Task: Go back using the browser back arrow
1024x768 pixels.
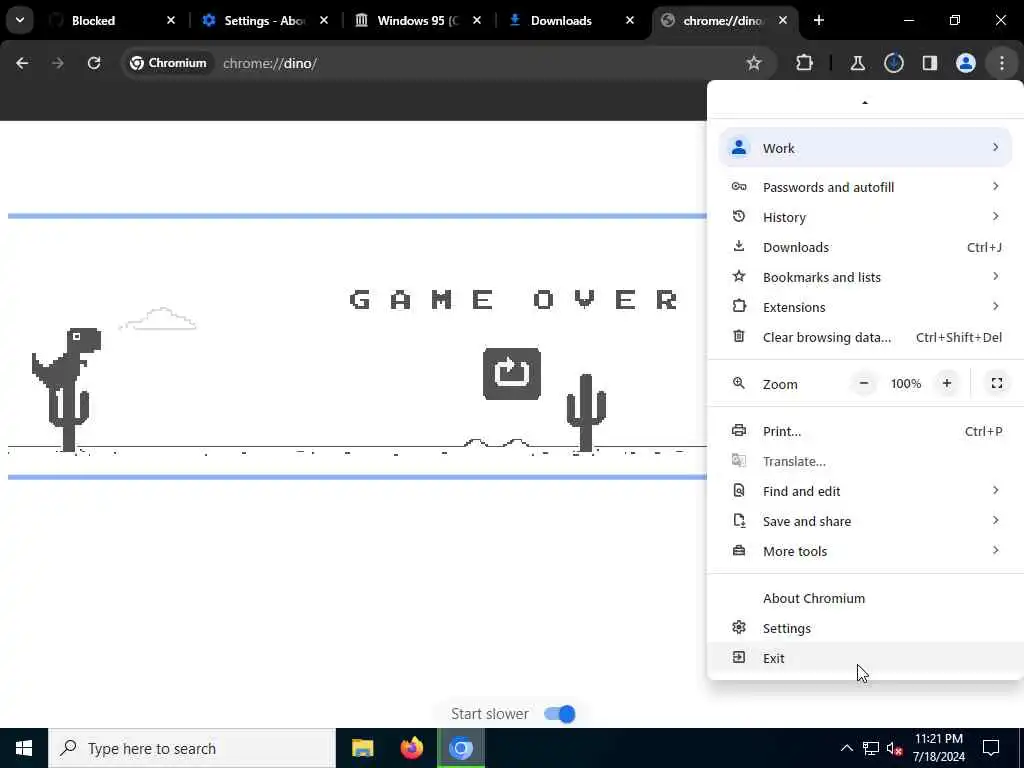Action: point(22,63)
